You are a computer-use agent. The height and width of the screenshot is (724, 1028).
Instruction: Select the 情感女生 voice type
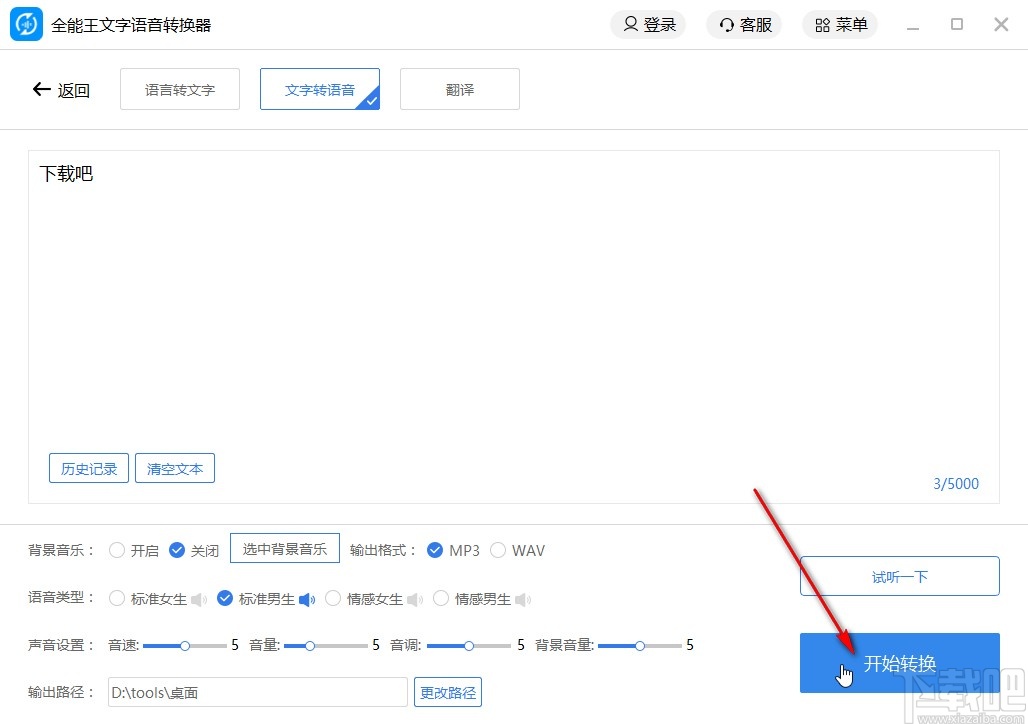tap(333, 598)
